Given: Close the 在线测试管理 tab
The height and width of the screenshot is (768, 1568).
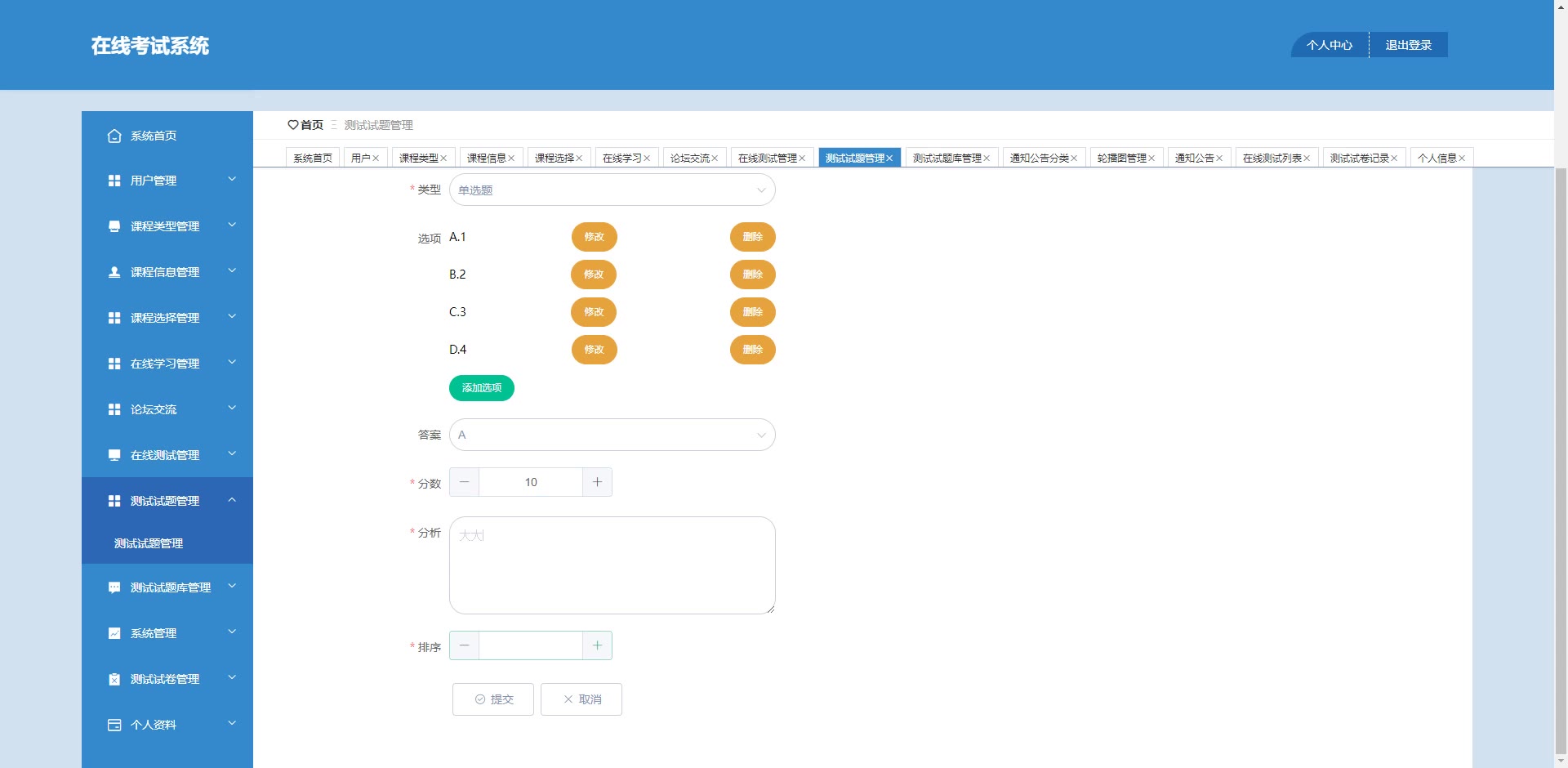Looking at the screenshot, I should 802,159.
